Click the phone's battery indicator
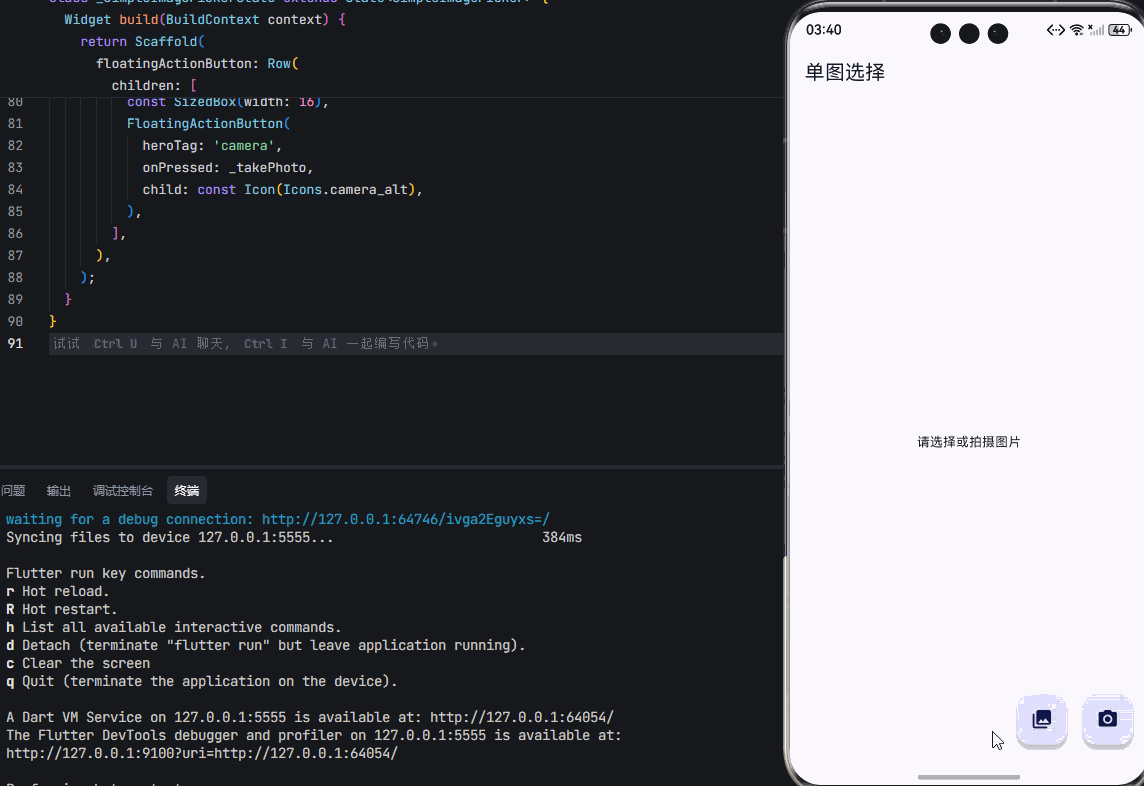The height and width of the screenshot is (786, 1144). [x=1119, y=30]
